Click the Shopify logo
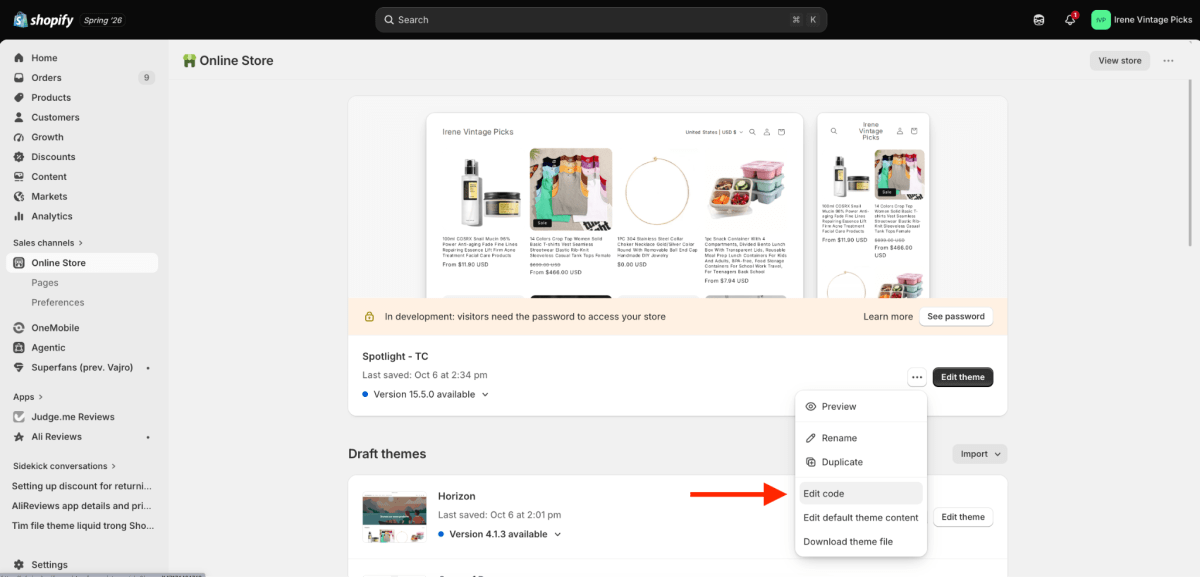This screenshot has height=577, width=1200. [x=43, y=19]
